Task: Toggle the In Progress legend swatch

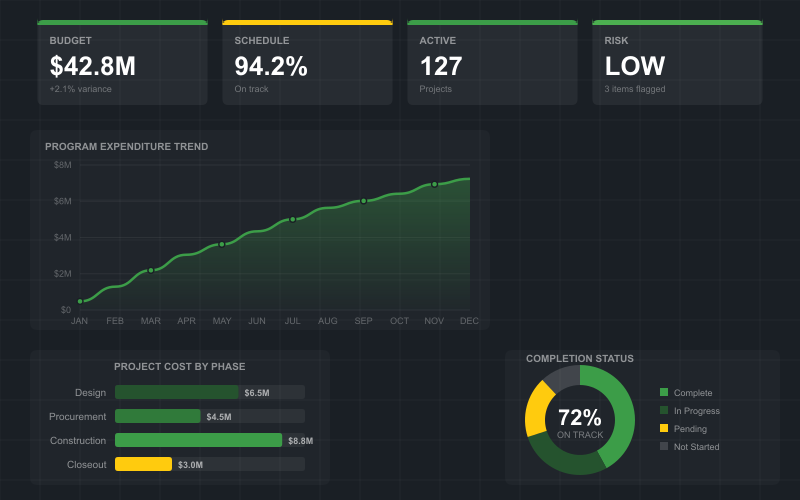Action: coord(664,410)
